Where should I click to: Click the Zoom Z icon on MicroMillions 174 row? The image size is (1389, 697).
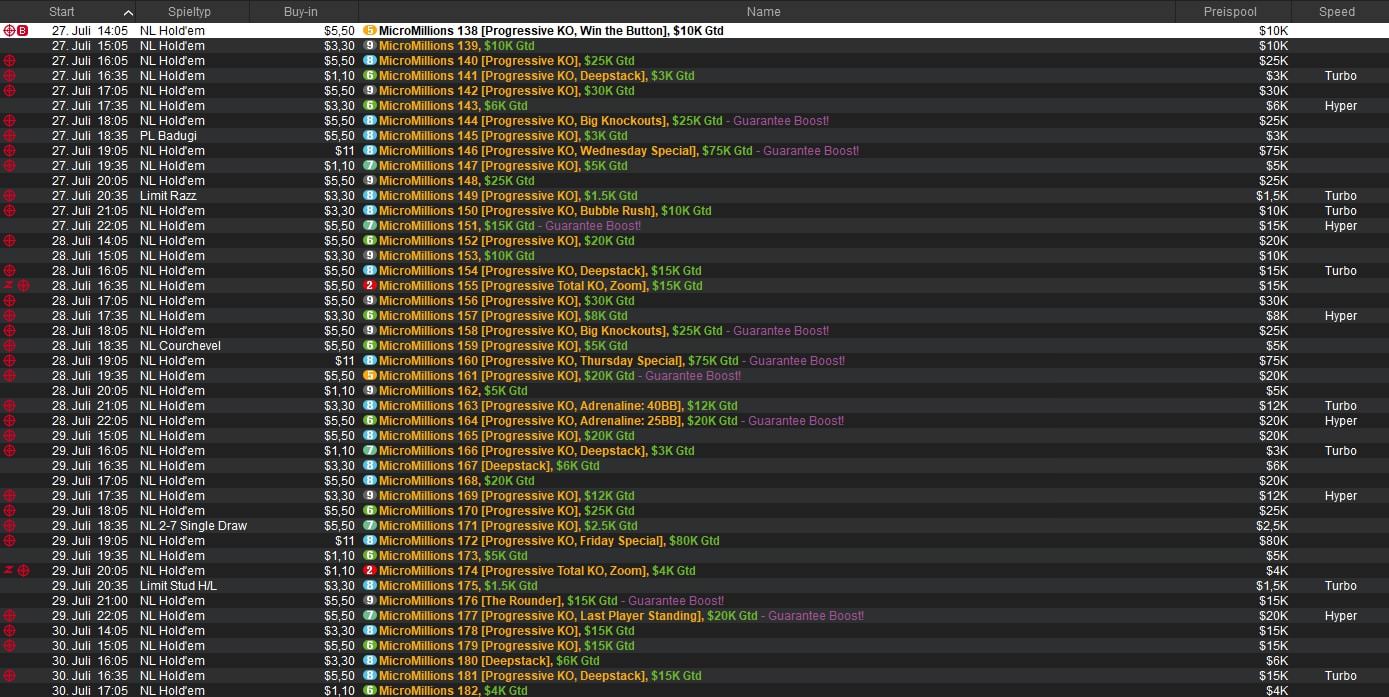(9, 571)
